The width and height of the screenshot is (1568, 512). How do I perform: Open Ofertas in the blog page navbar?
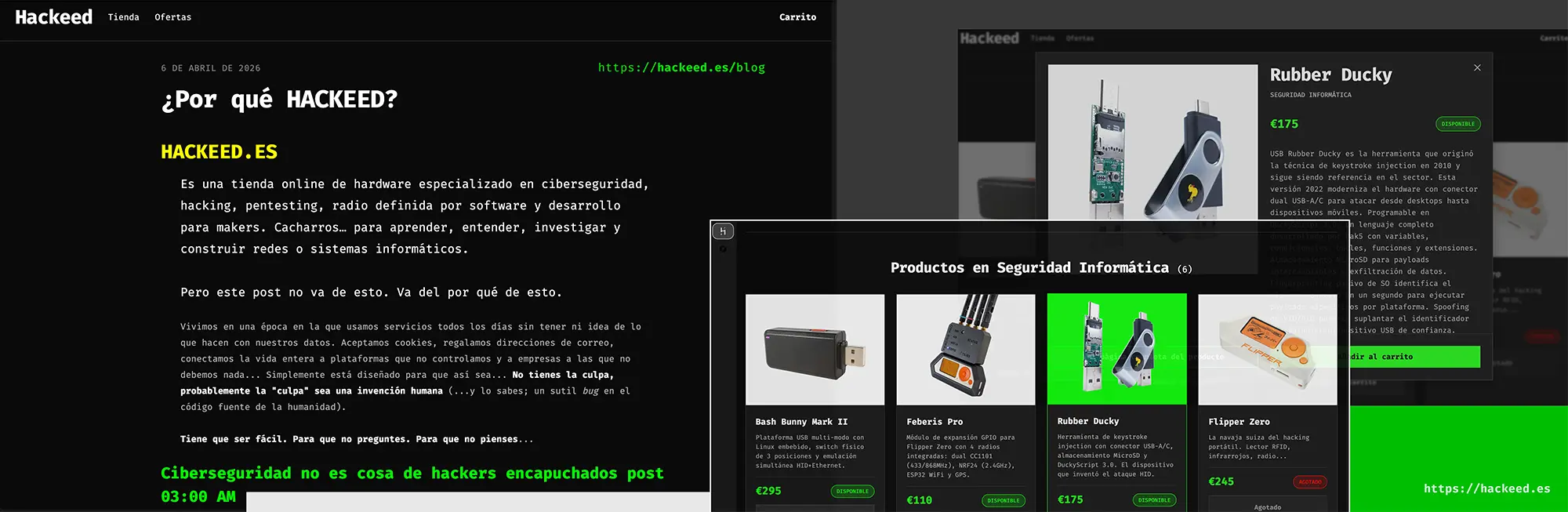click(172, 17)
